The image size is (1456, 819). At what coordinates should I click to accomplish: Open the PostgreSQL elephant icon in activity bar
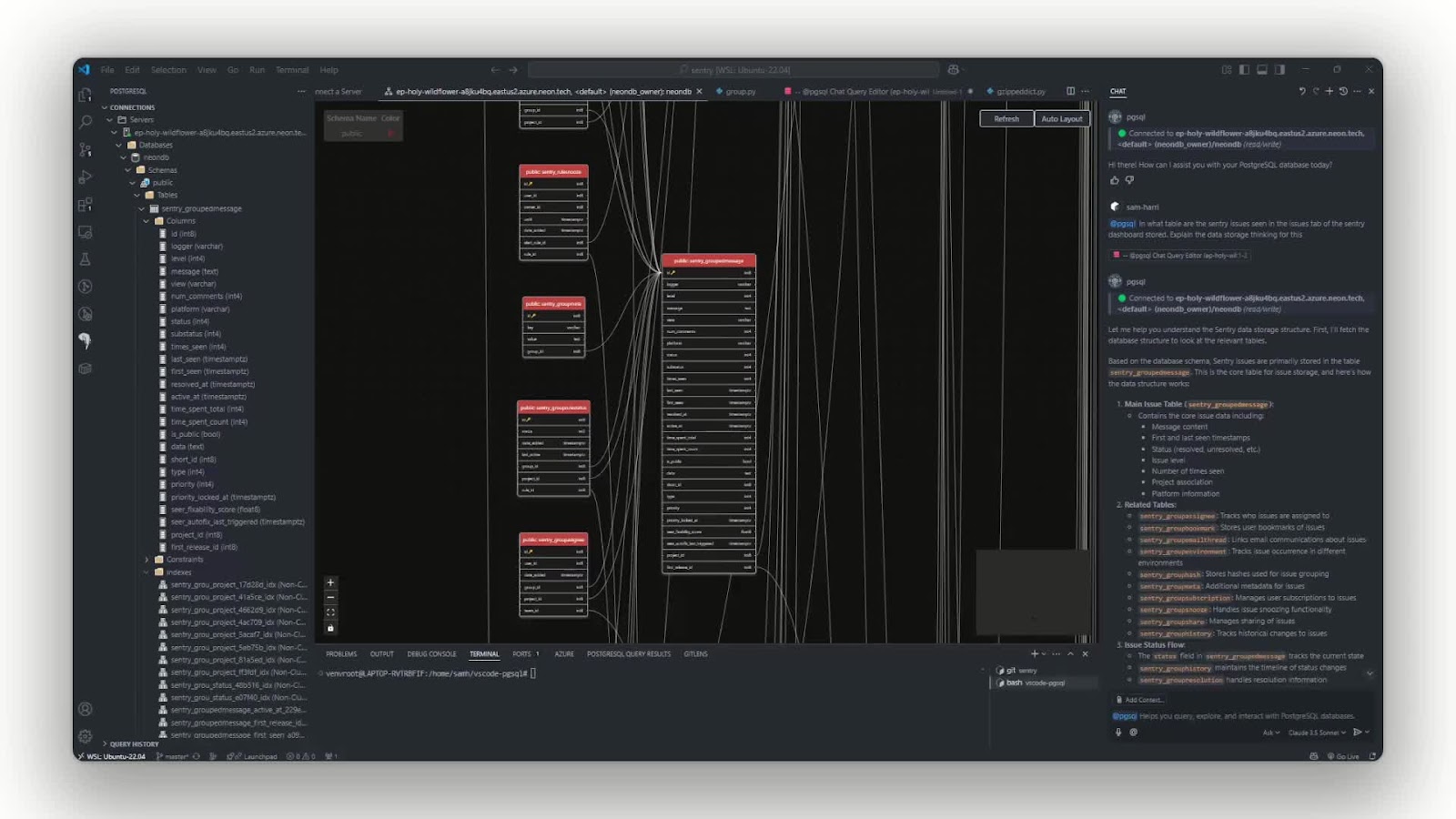[86, 340]
